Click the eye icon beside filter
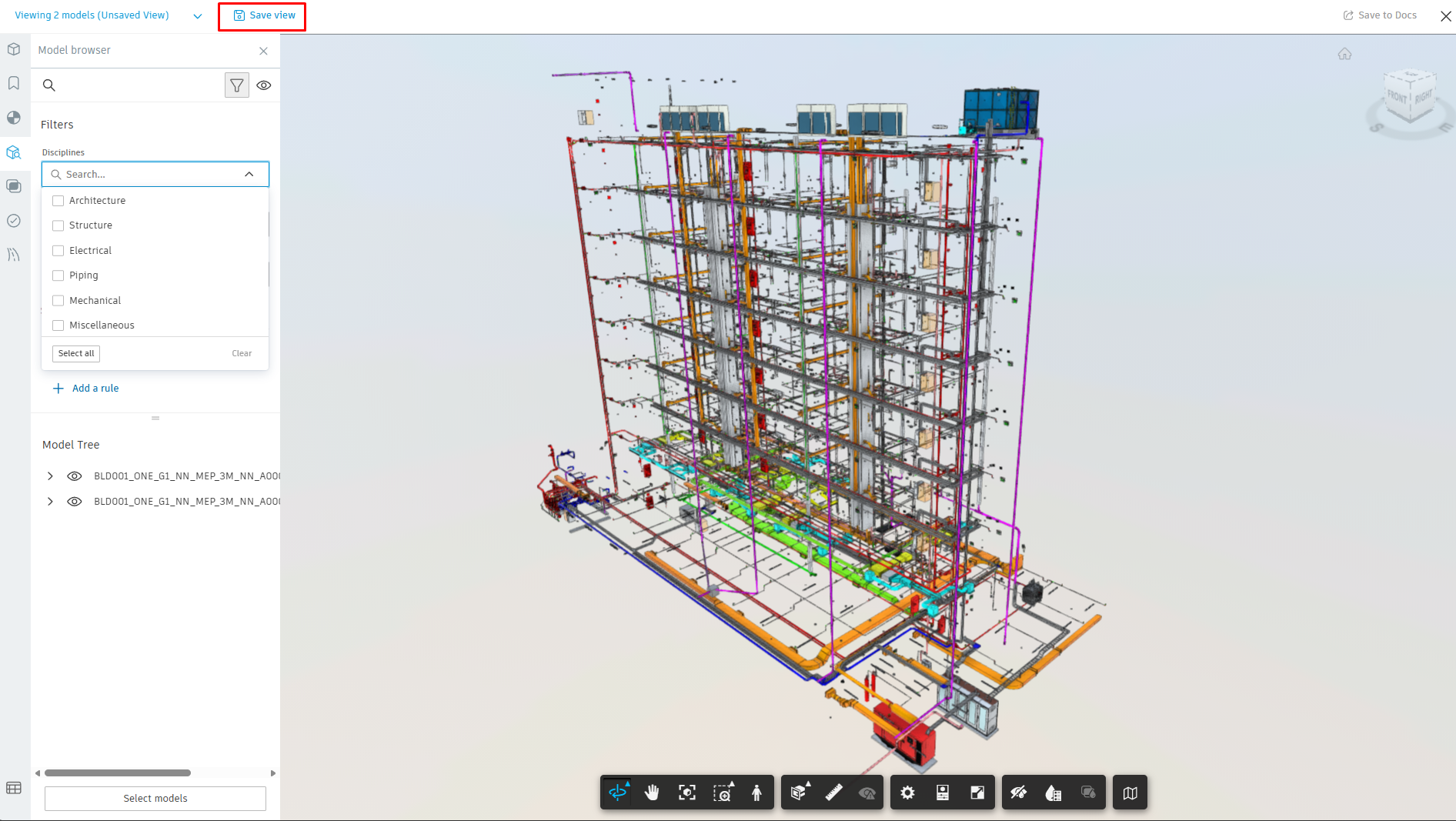The height and width of the screenshot is (821, 1456). click(x=264, y=85)
